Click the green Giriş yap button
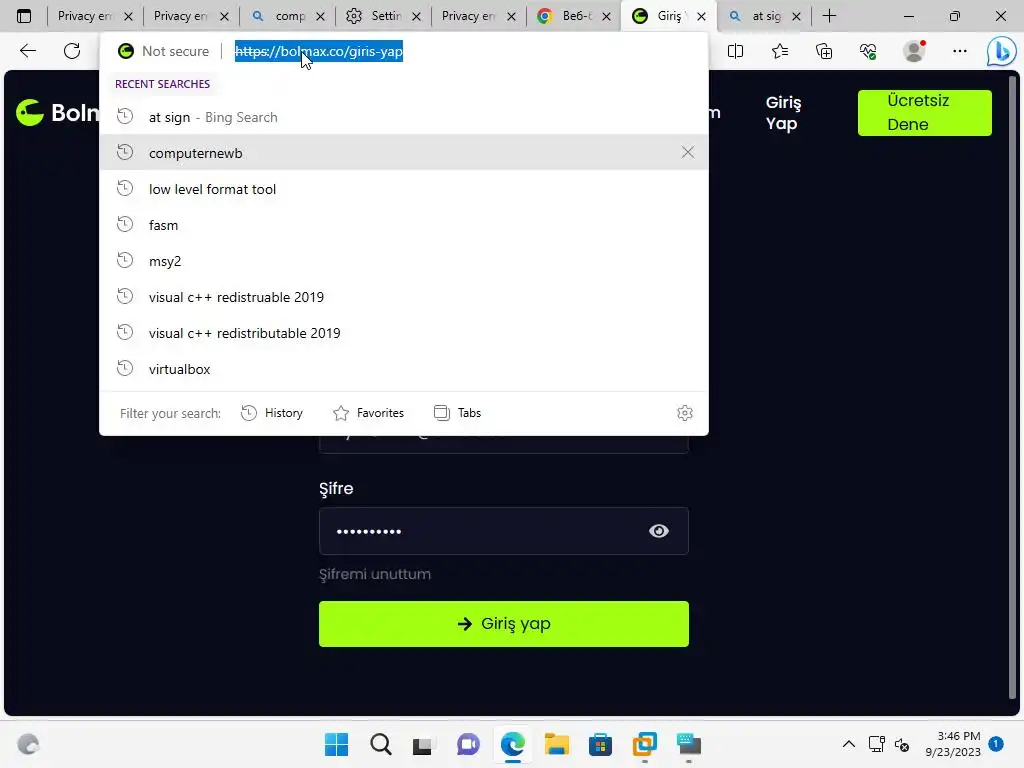This screenshot has width=1024, height=768. coord(504,624)
